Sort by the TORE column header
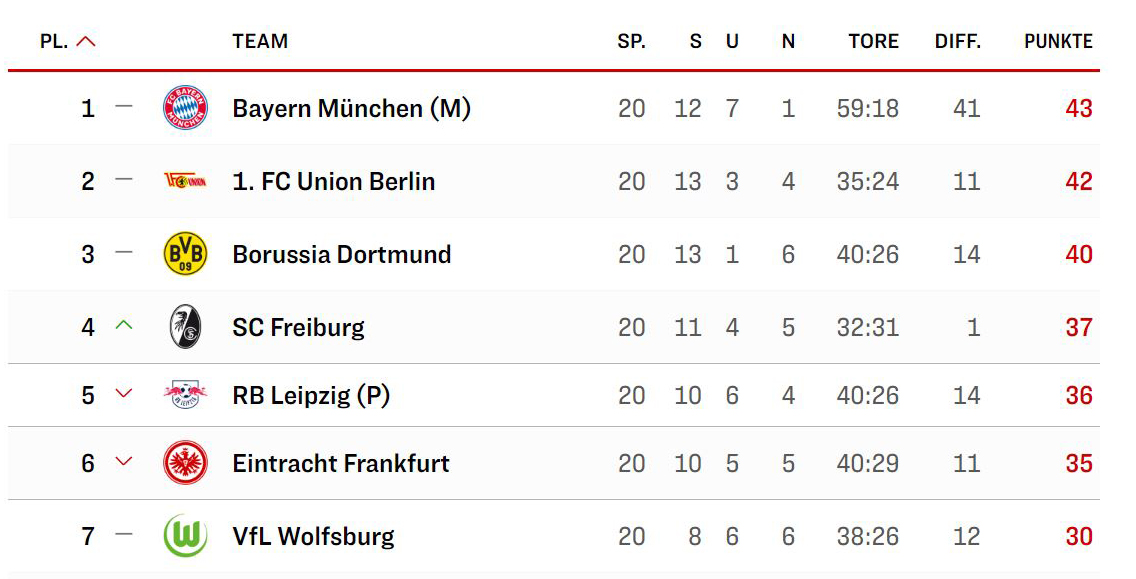The height and width of the screenshot is (579, 1136). pos(873,41)
